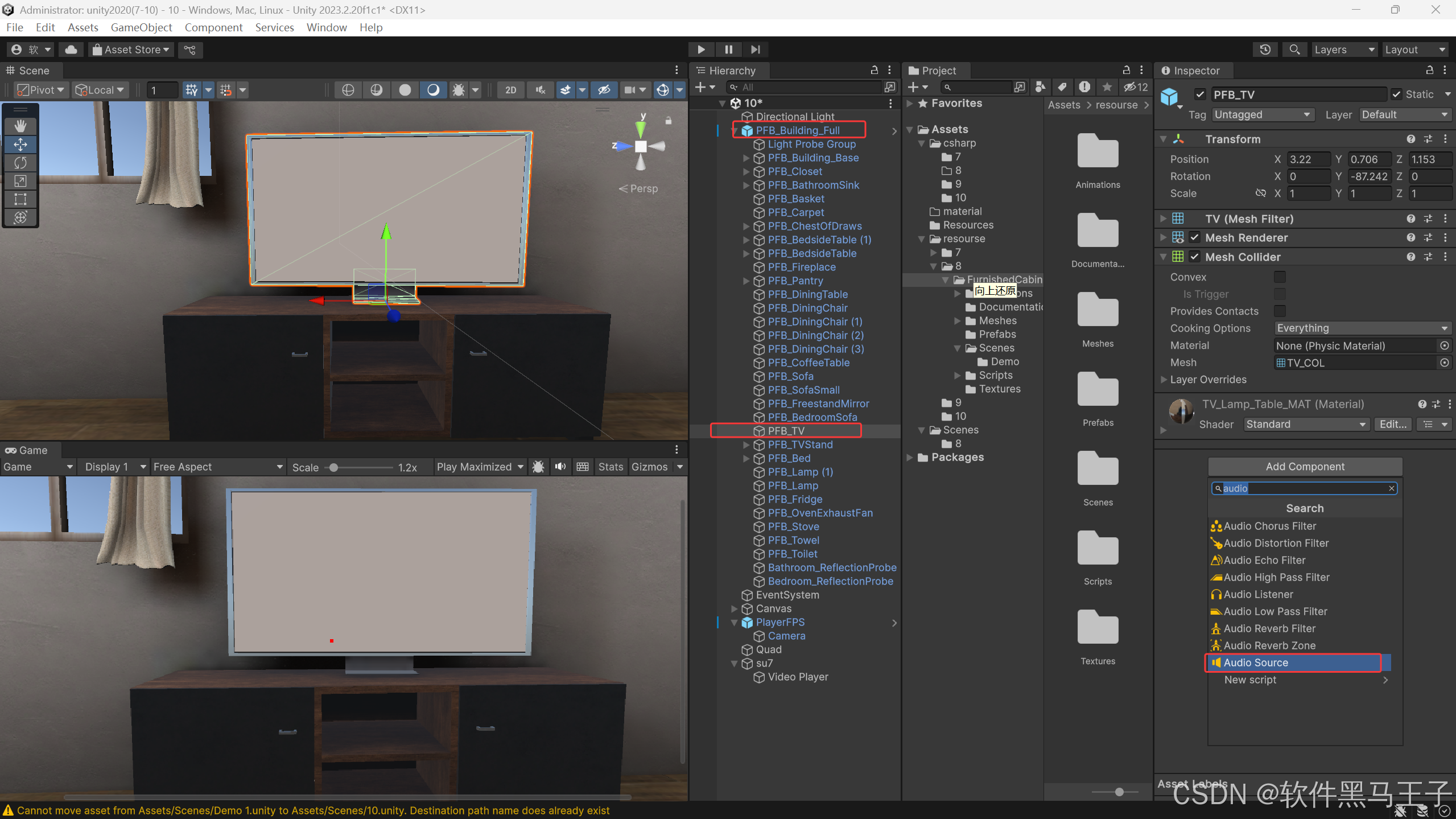Adjust the Game view Scale slider
Image resolution: width=1456 pixels, height=819 pixels.
(x=334, y=467)
